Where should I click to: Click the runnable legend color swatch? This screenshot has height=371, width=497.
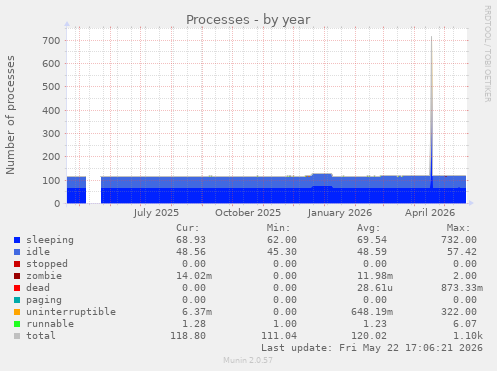(x=17, y=324)
